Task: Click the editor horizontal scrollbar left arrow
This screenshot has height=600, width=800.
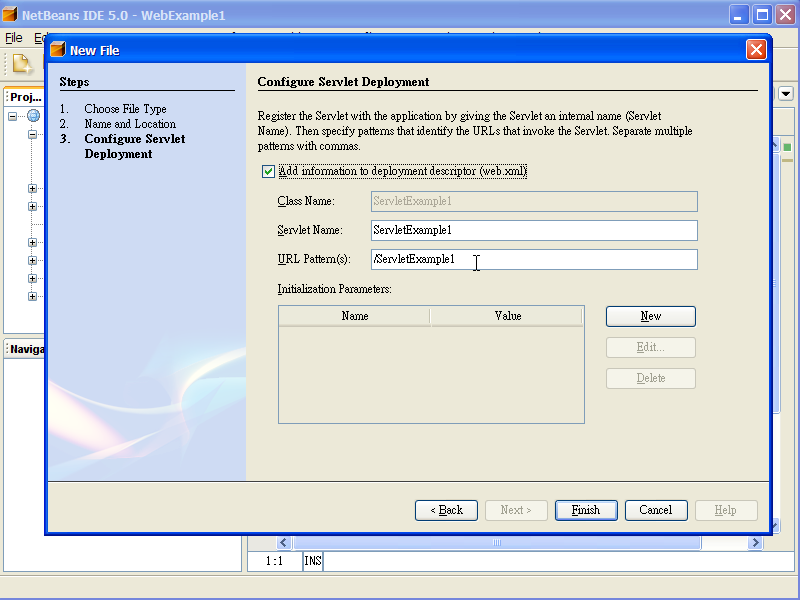Action: point(284,542)
